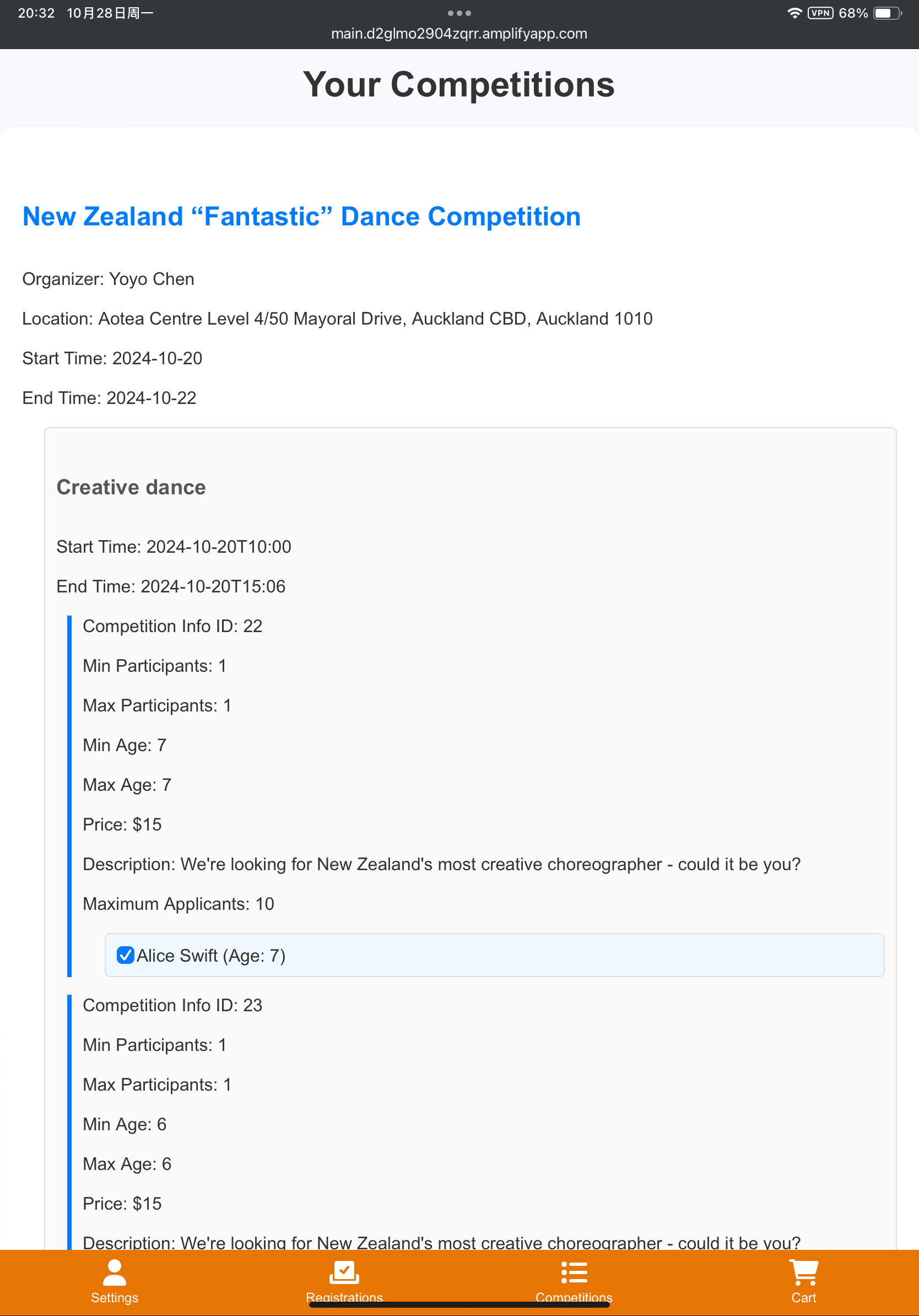Viewport: 919px width, 1316px height.
Task: Tap the battery icon in status bar
Action: click(x=886, y=13)
